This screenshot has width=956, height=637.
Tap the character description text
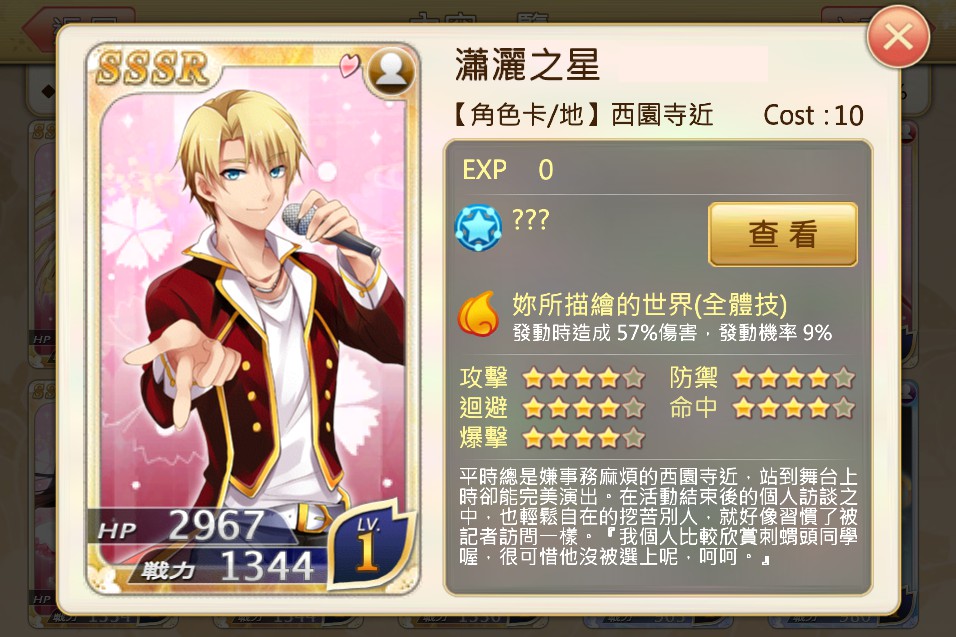(658, 516)
